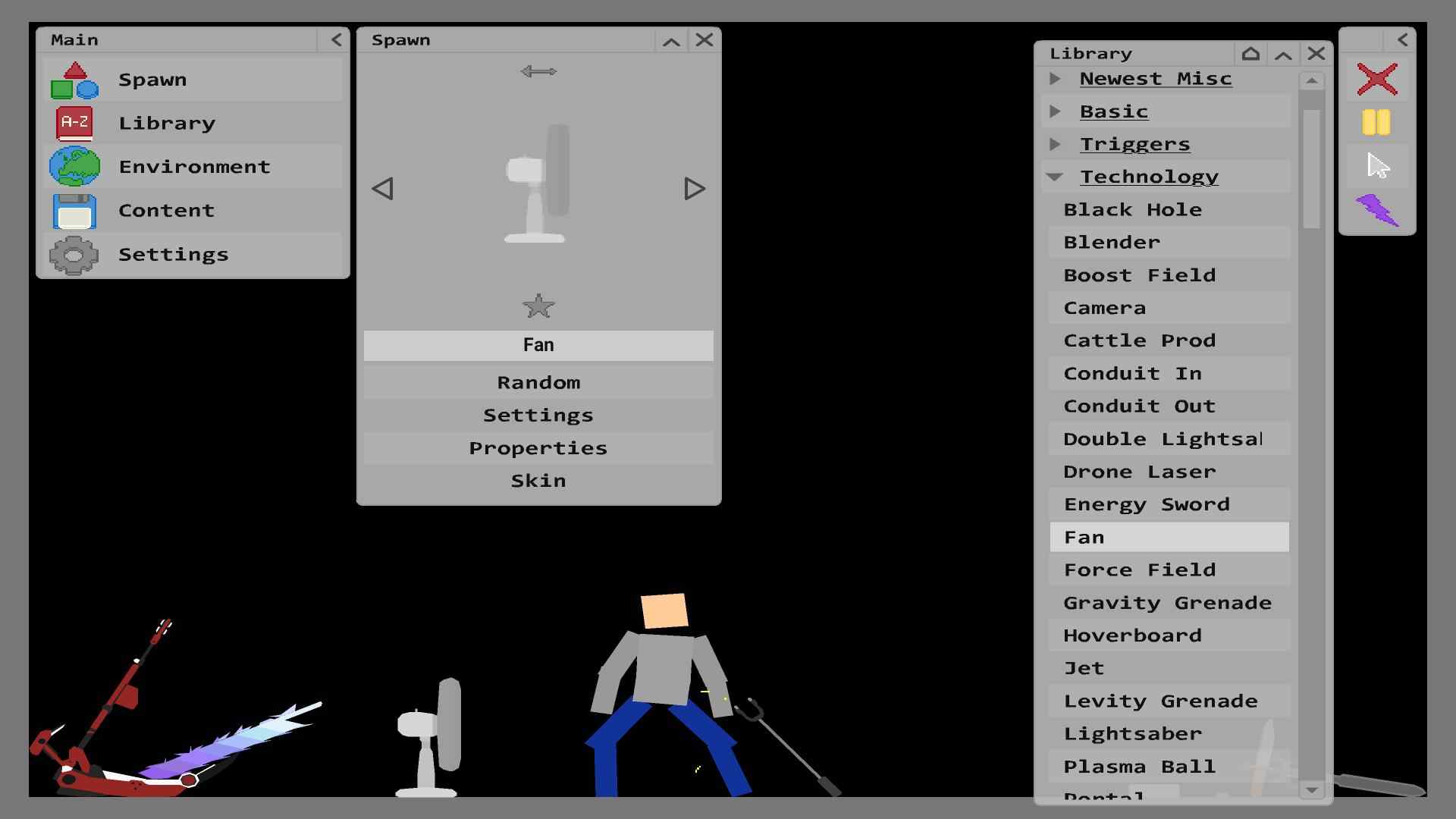Image resolution: width=1456 pixels, height=819 pixels.
Task: Collapse the Technology category in Library
Action: pos(1057,176)
